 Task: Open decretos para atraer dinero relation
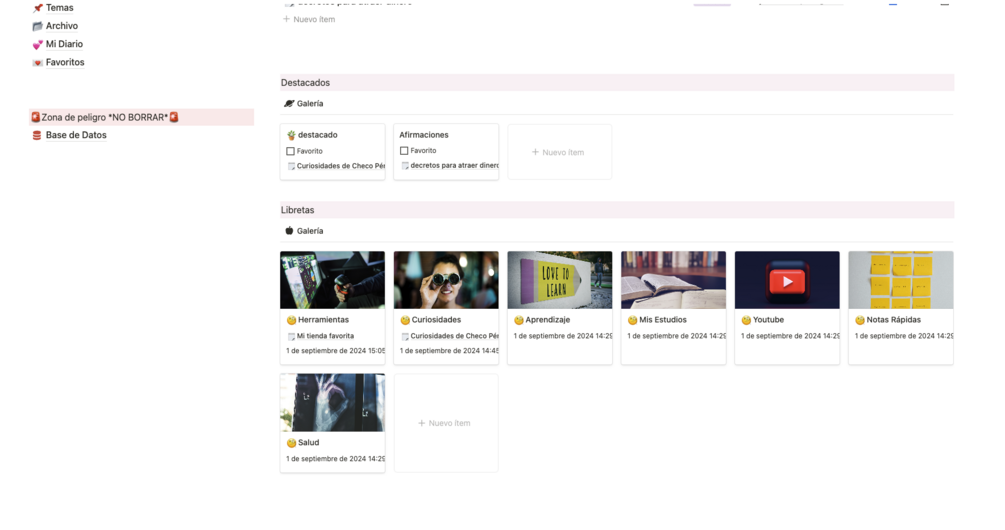[x=454, y=165]
